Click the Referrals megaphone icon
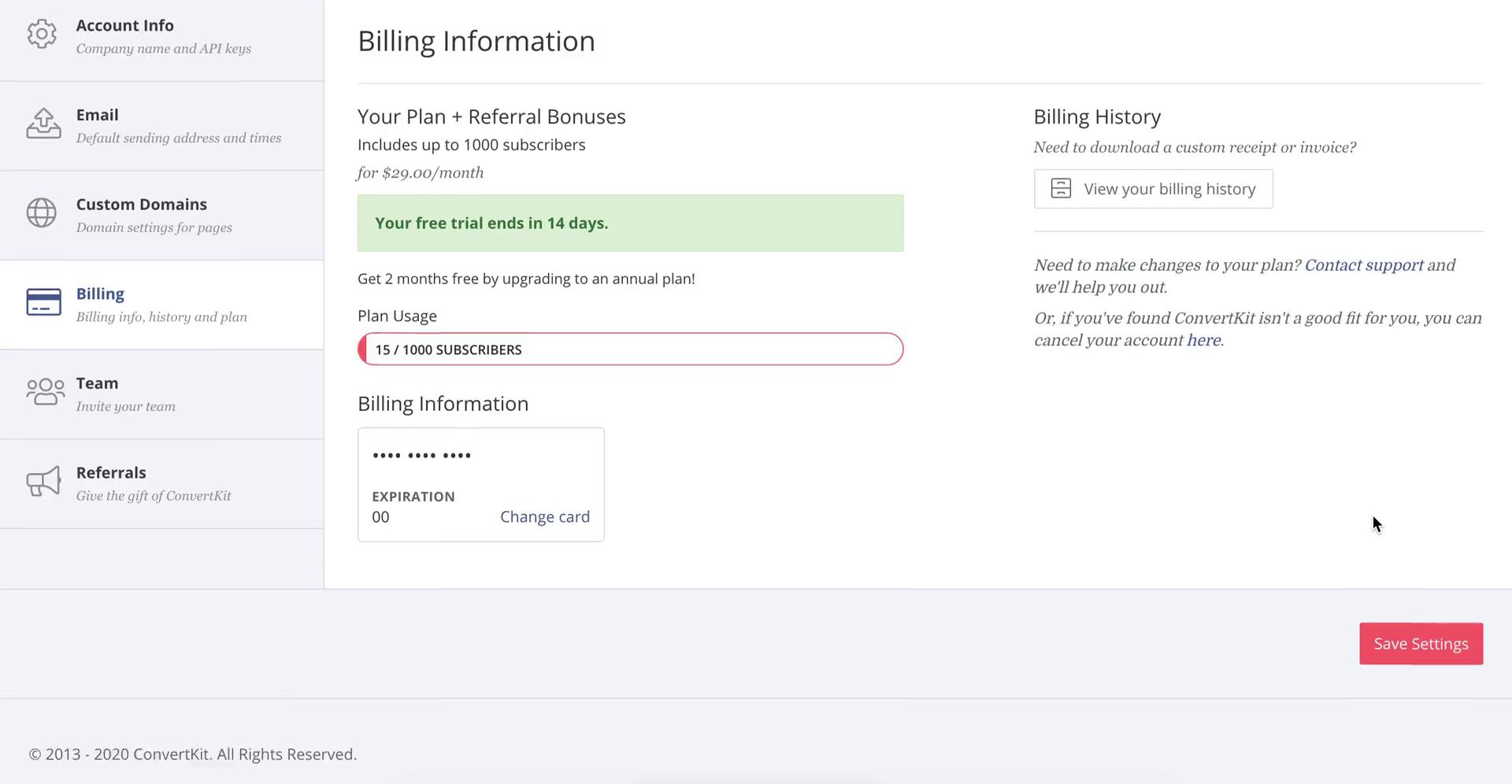 tap(43, 481)
